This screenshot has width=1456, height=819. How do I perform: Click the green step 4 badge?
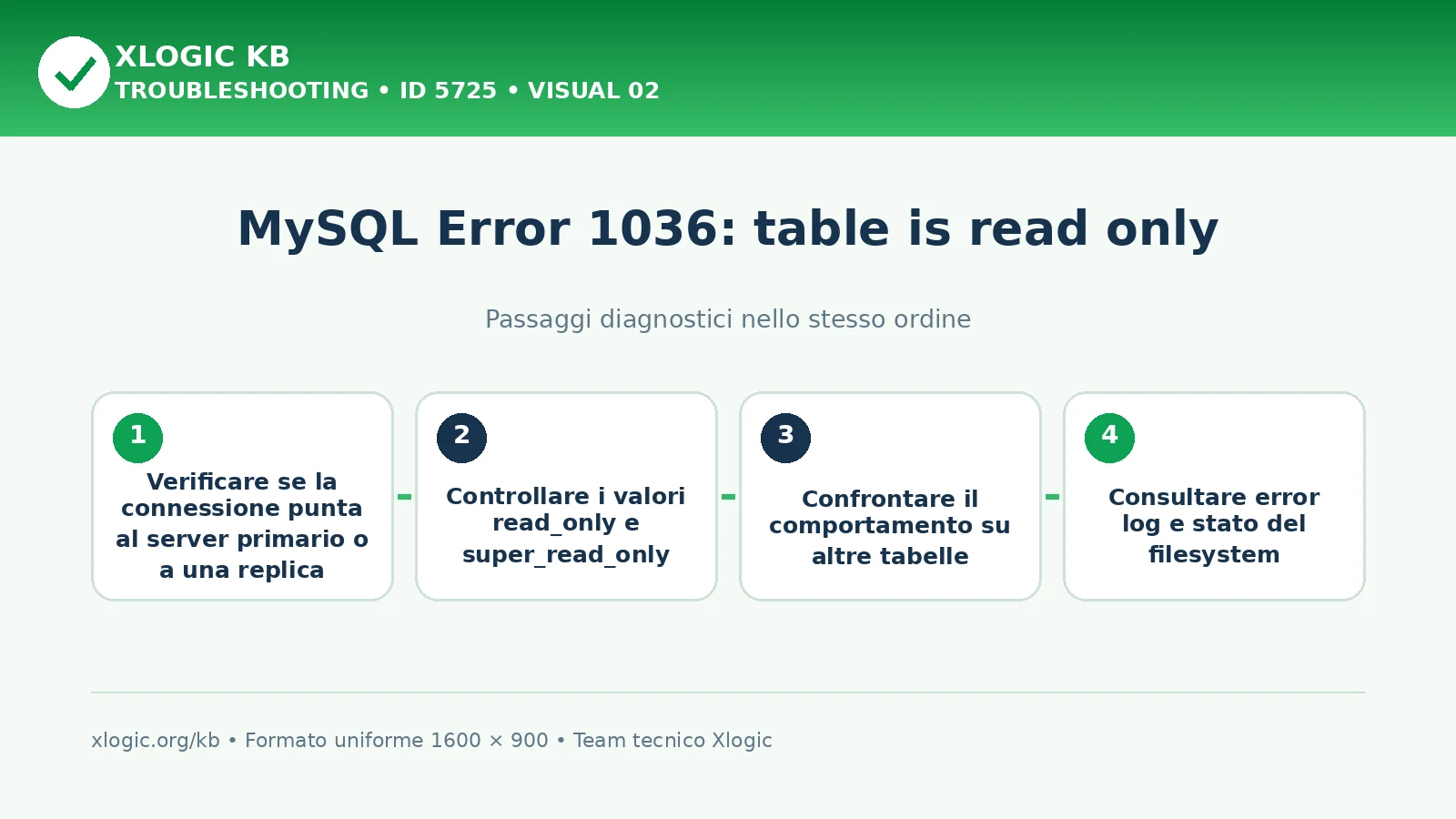(1109, 438)
